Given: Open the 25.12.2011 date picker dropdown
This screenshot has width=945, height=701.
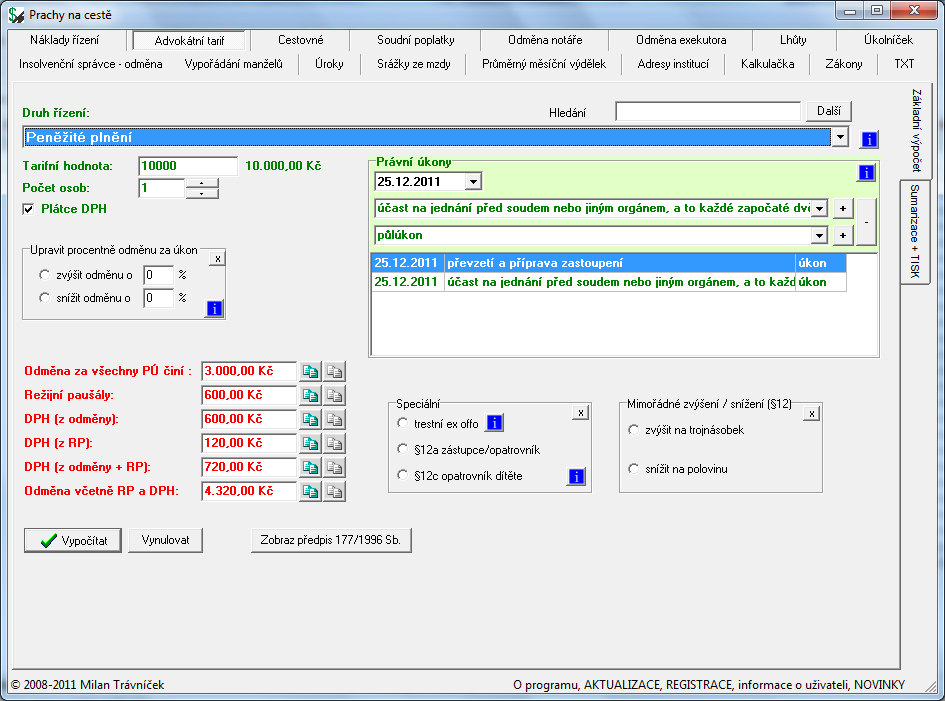Looking at the screenshot, I should pos(473,182).
